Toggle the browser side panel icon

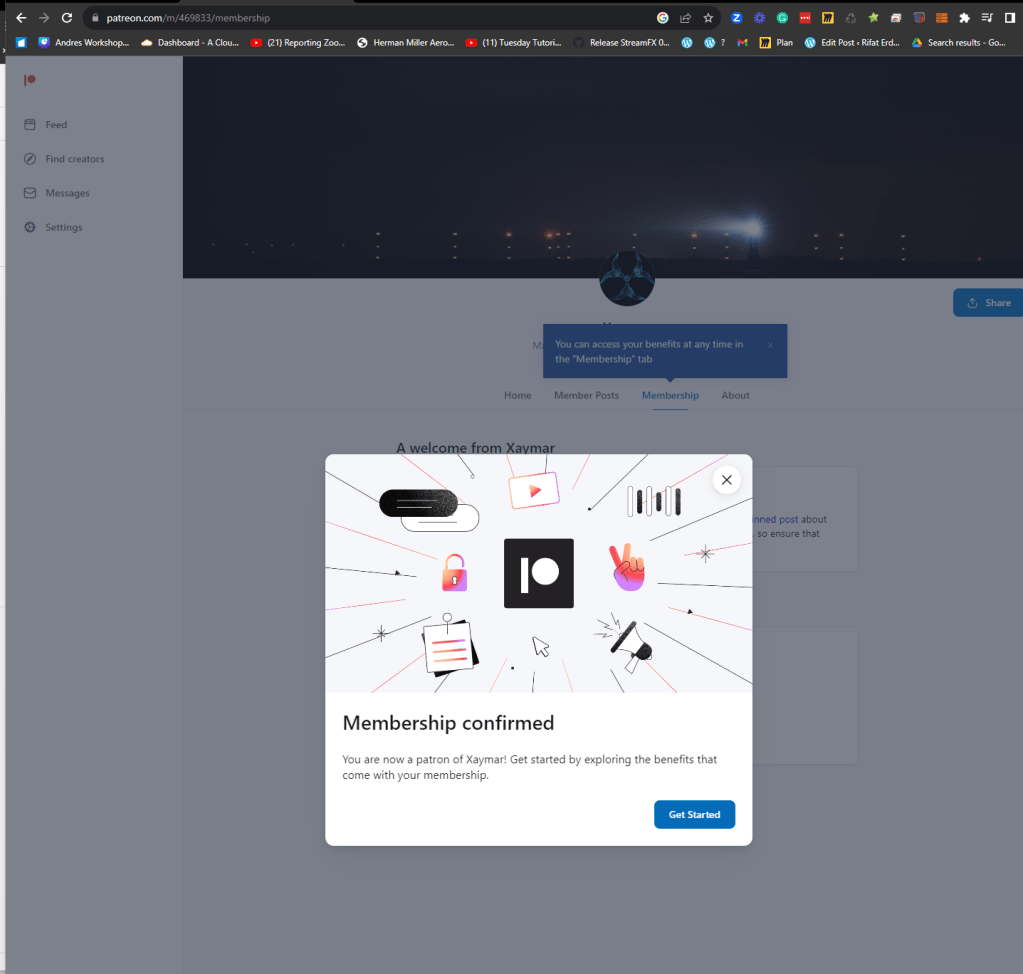pyautogui.click(x=1010, y=18)
